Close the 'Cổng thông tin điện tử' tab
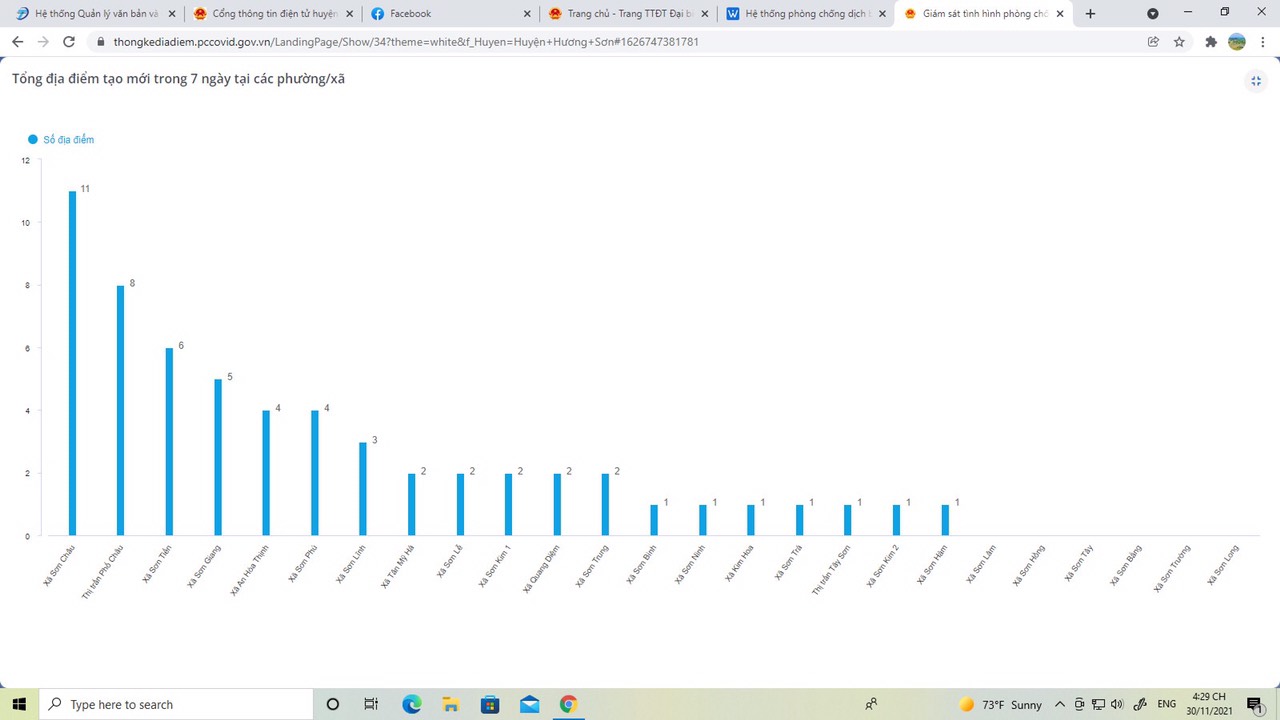Viewport: 1280px width, 720px height. [x=349, y=14]
